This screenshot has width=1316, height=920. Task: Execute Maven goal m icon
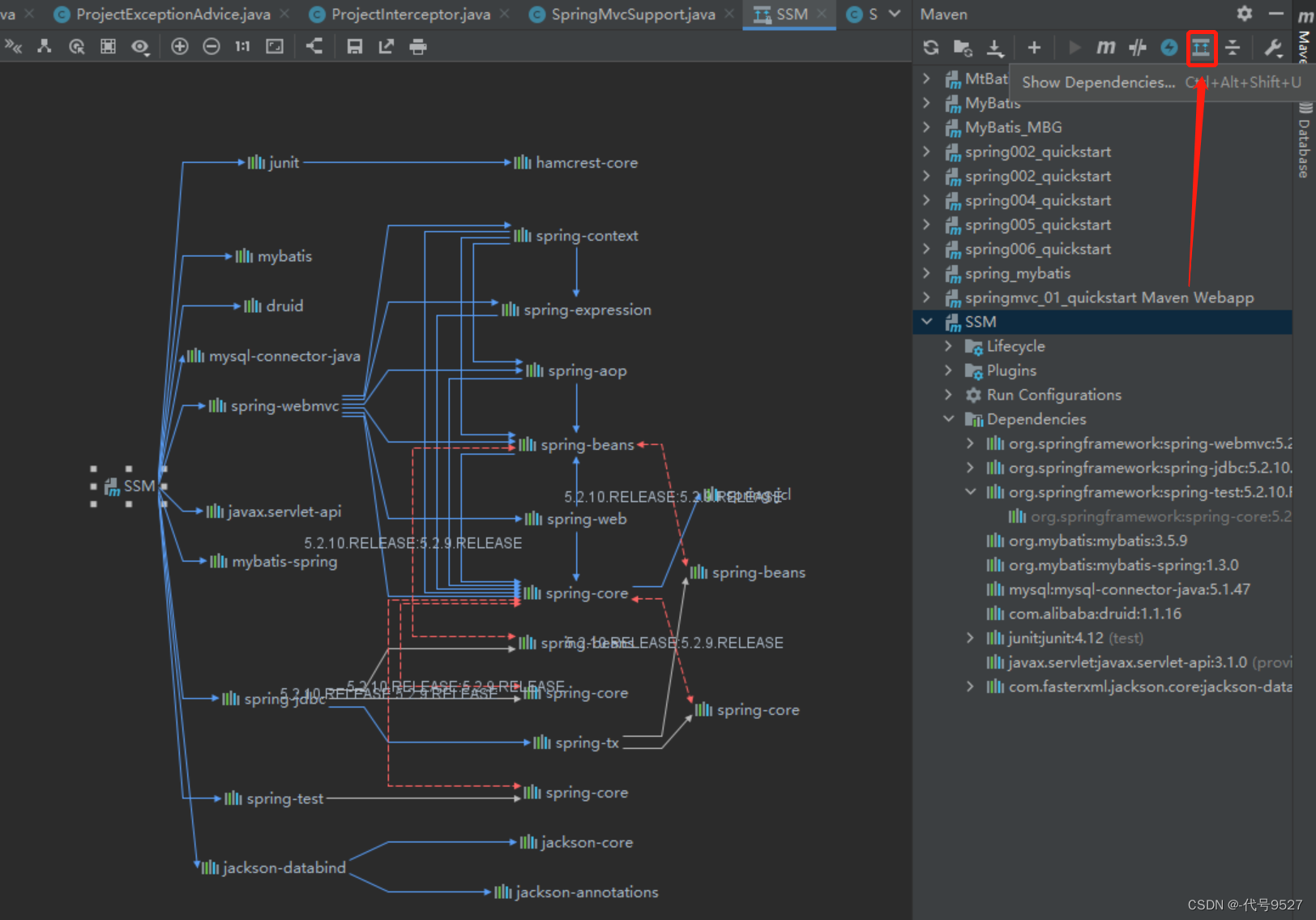coord(1106,48)
